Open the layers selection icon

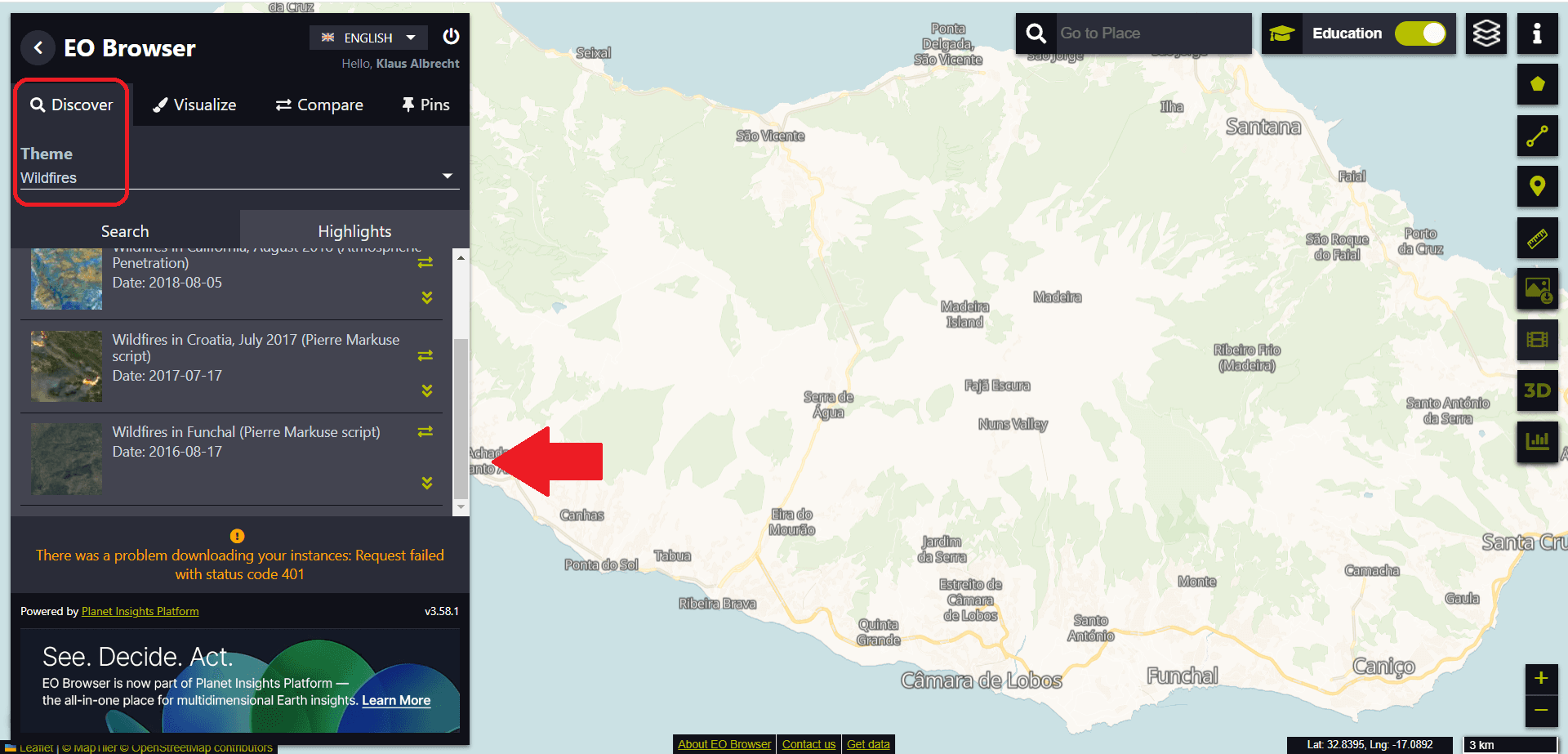click(1486, 33)
